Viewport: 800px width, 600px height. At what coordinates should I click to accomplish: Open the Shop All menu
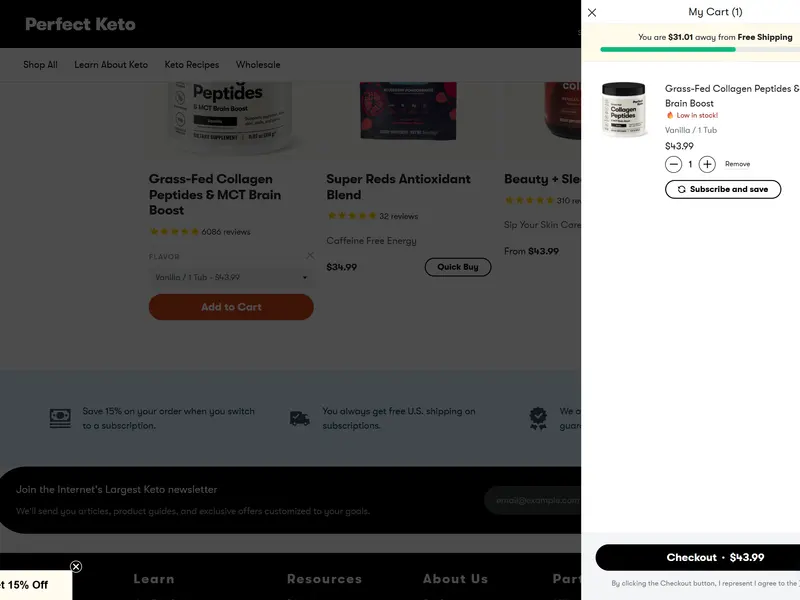click(x=40, y=65)
